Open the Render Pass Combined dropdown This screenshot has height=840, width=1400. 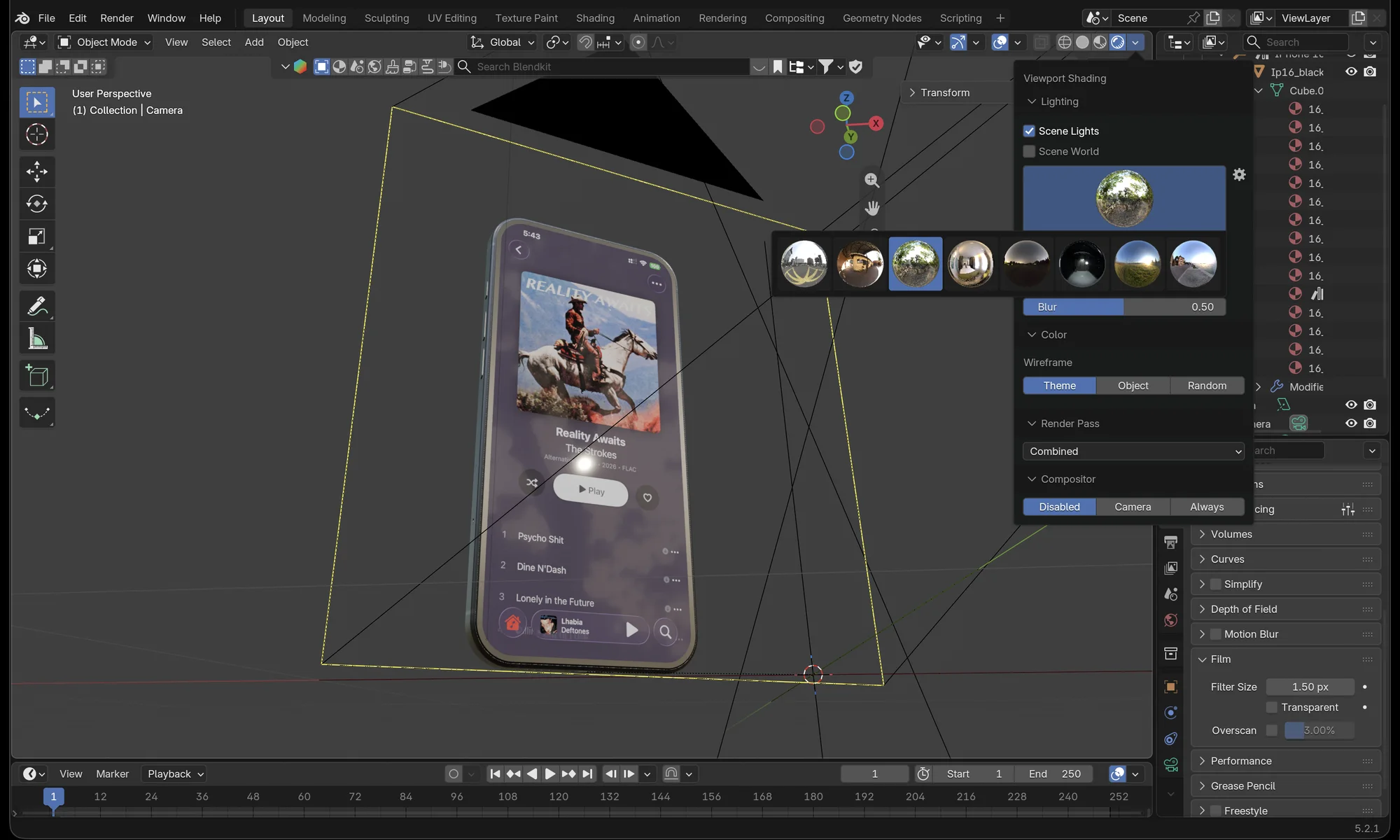click(1133, 451)
